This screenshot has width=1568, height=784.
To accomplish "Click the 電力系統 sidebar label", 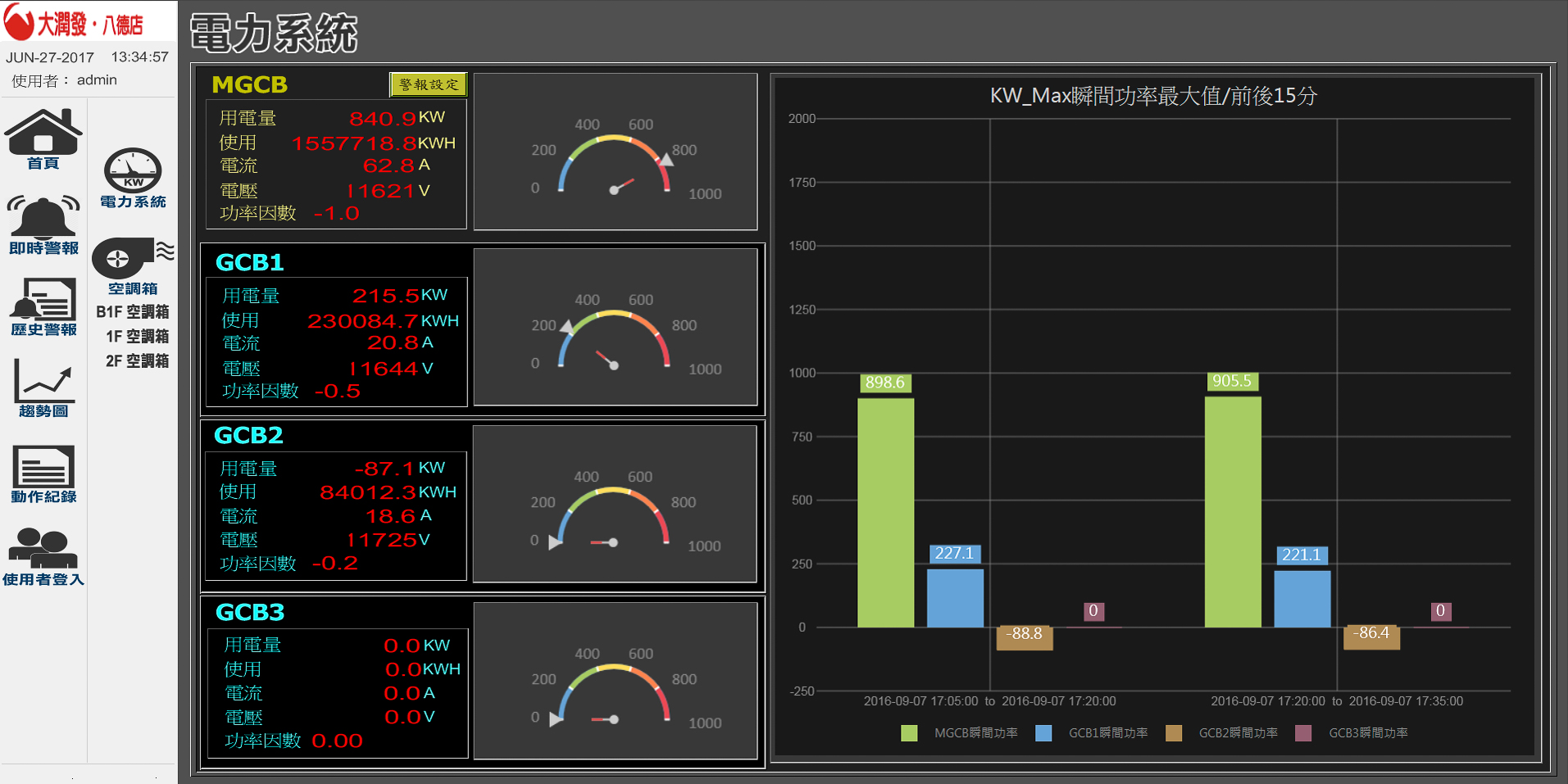I will (x=133, y=202).
